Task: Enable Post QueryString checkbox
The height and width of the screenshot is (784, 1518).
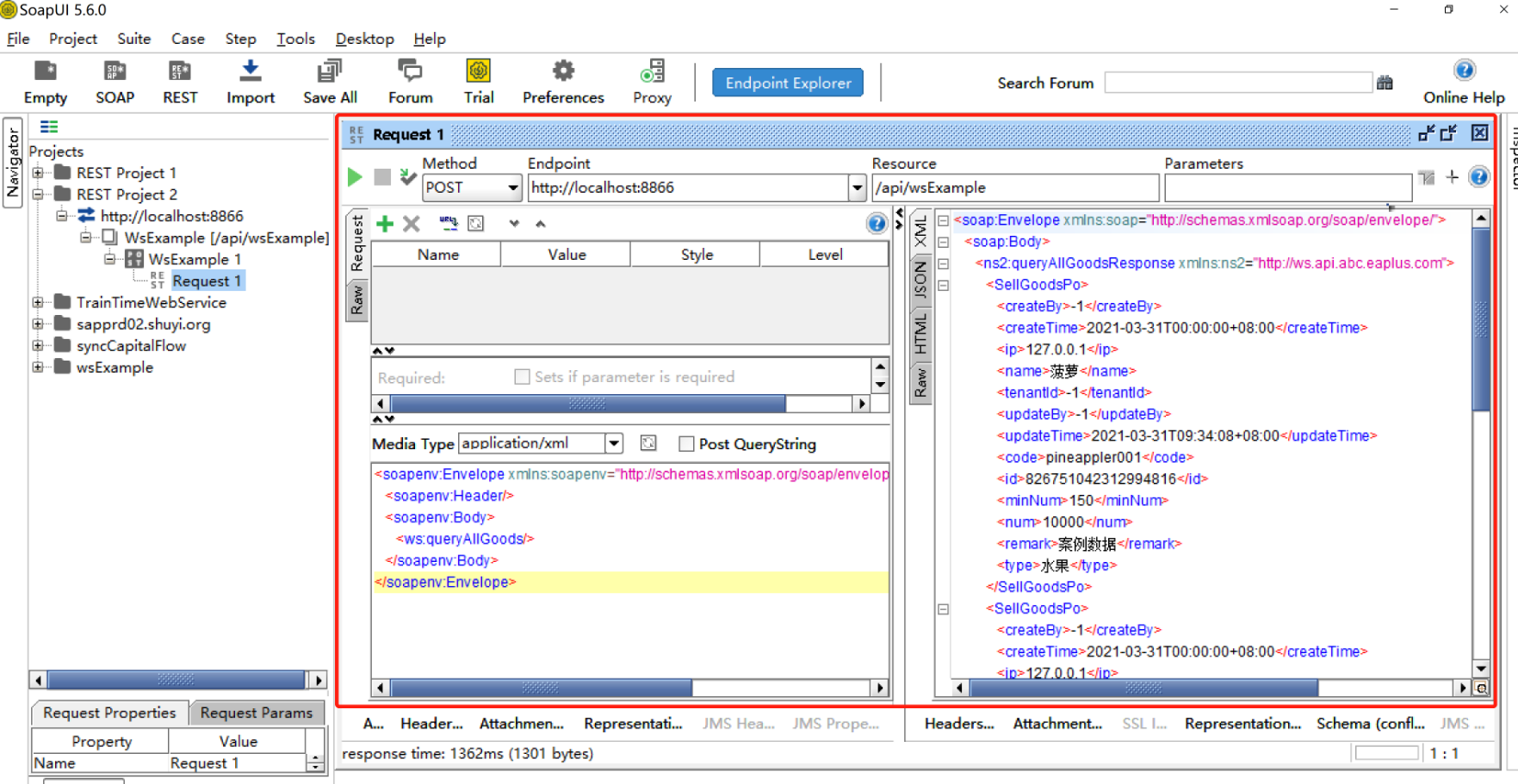Action: (686, 444)
